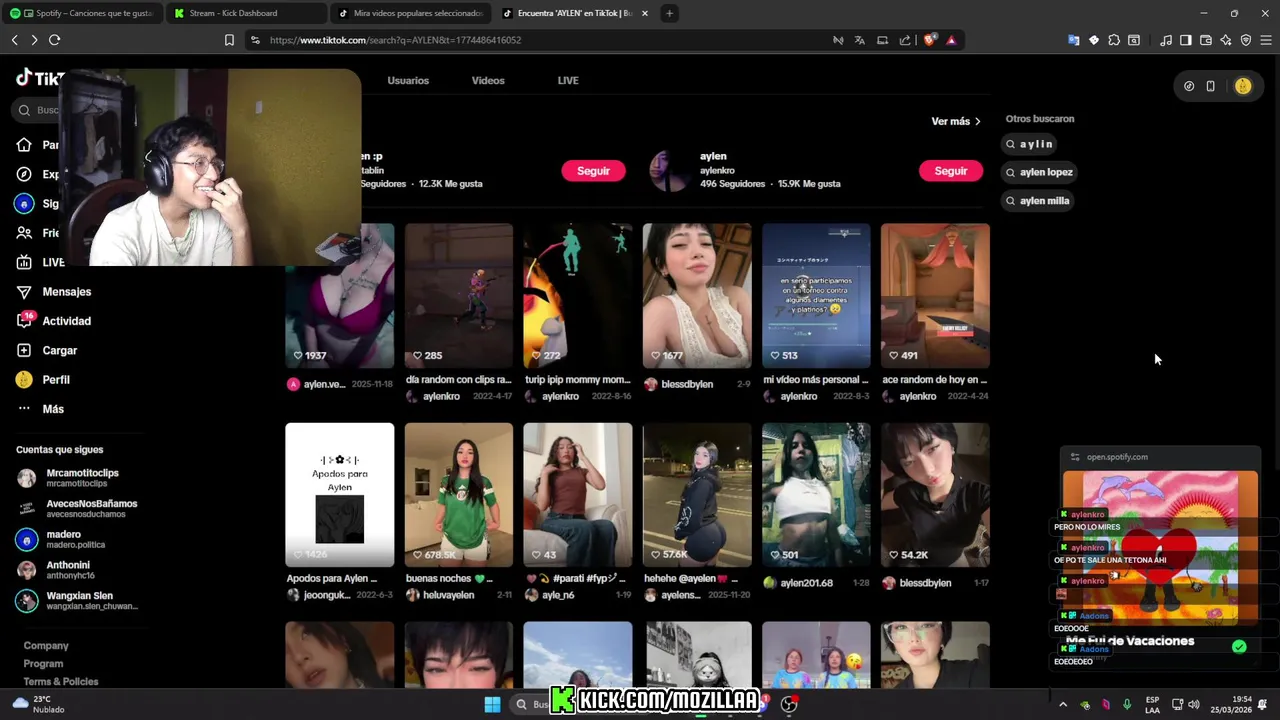
Task: Open volume control in system tray
Action: pos(1193,704)
